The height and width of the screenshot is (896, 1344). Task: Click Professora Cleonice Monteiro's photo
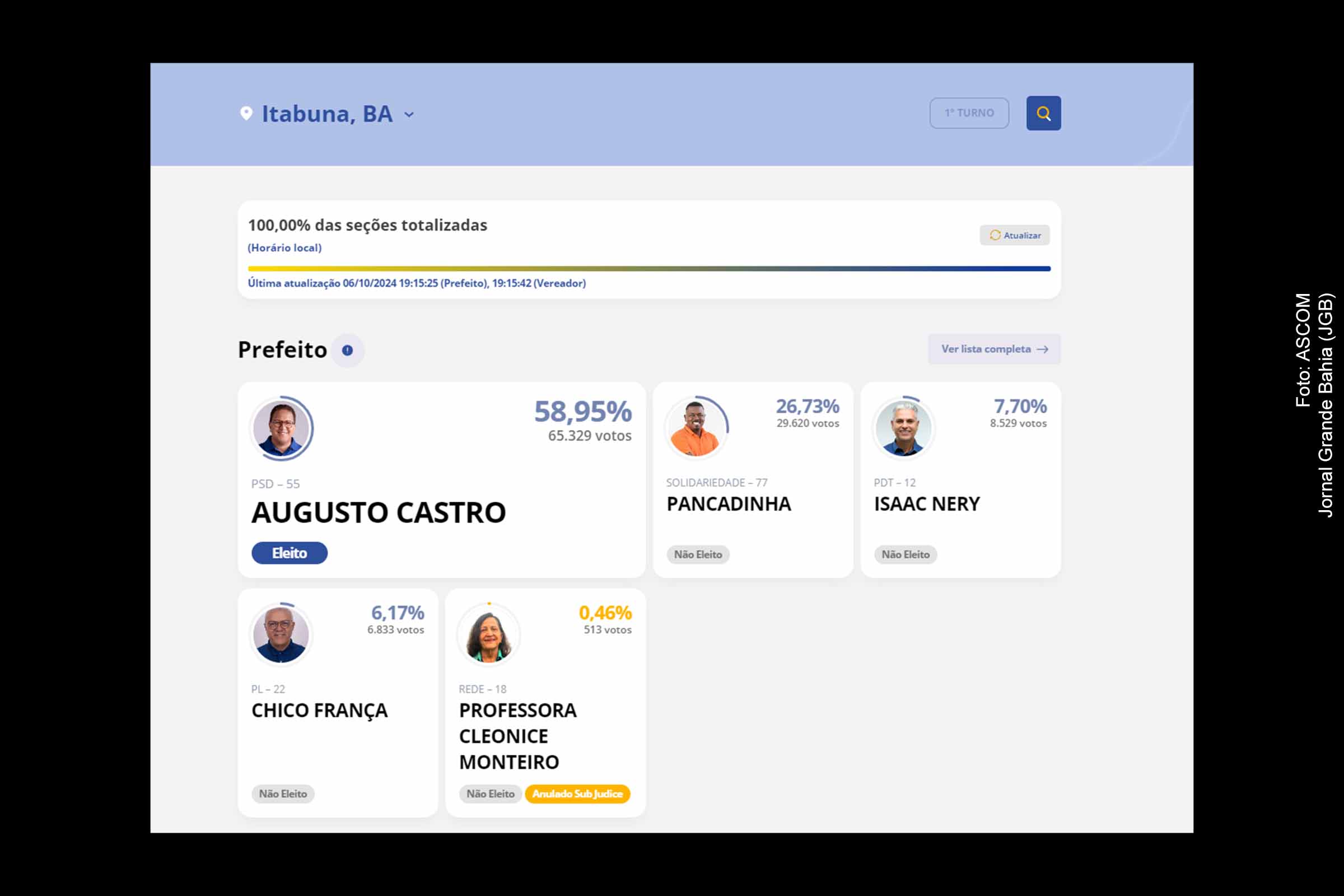click(488, 636)
